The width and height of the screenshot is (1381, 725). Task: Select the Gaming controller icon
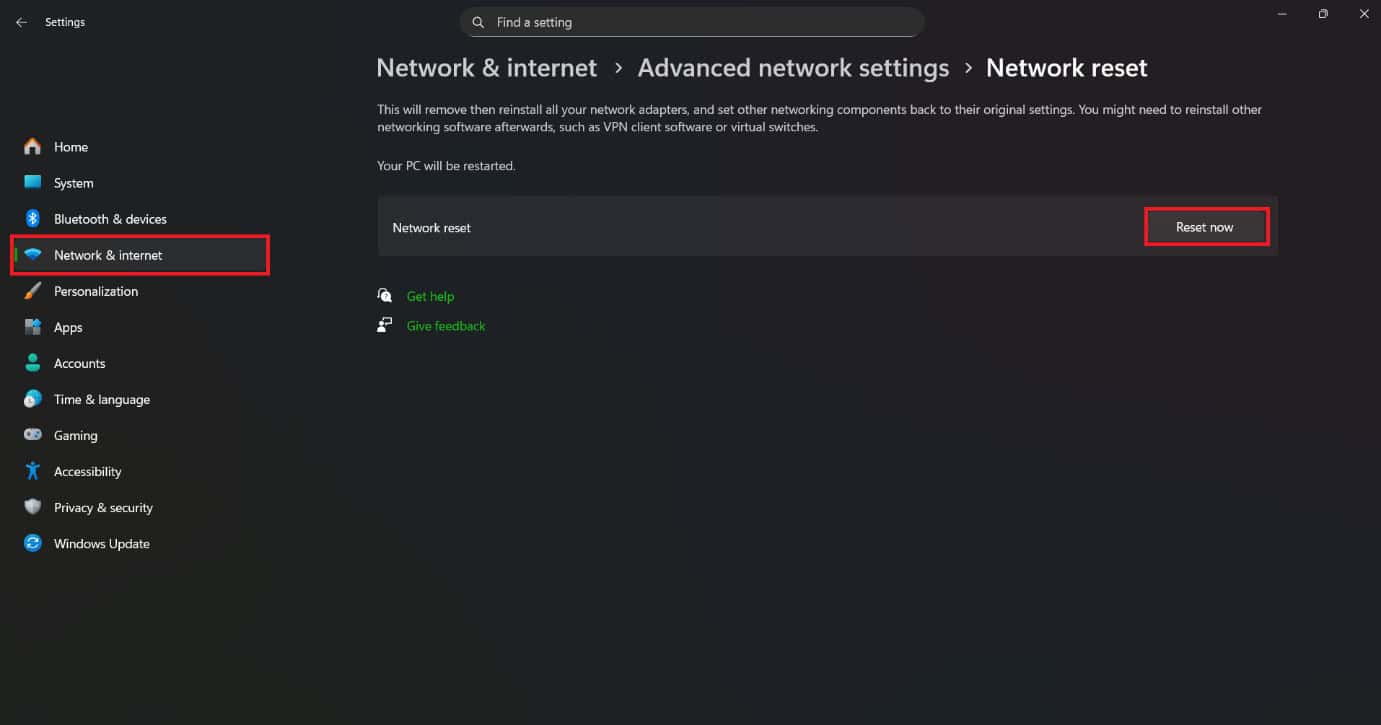tap(33, 435)
